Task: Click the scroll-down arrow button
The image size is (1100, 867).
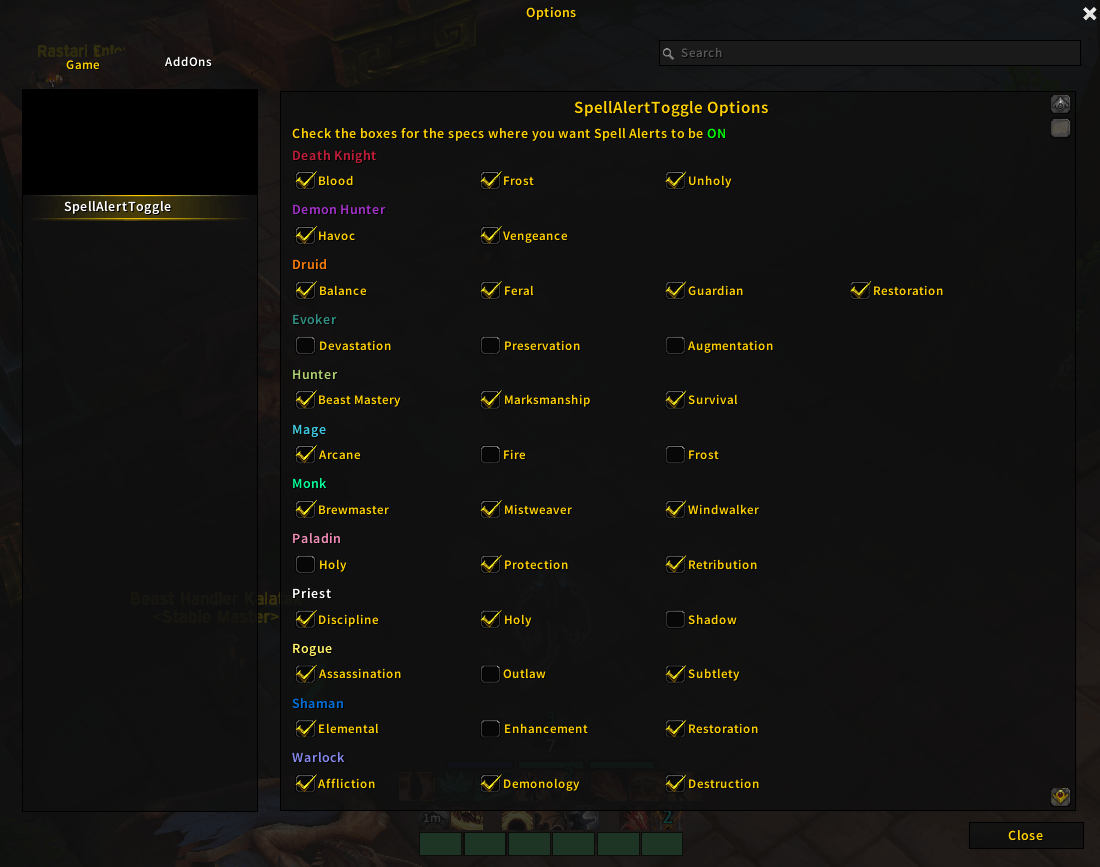Action: tap(1060, 796)
